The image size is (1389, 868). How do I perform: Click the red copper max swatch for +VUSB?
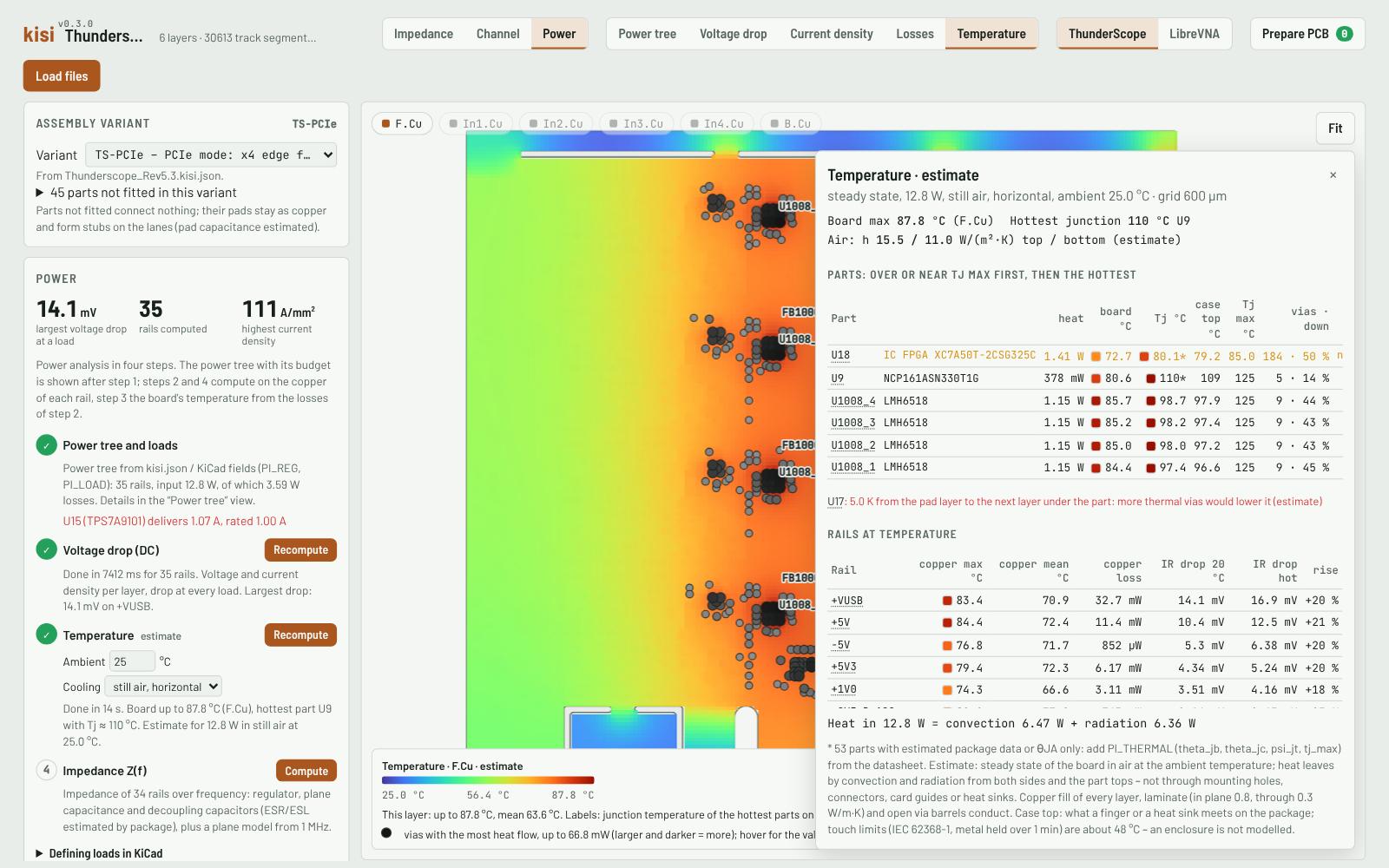(x=947, y=601)
